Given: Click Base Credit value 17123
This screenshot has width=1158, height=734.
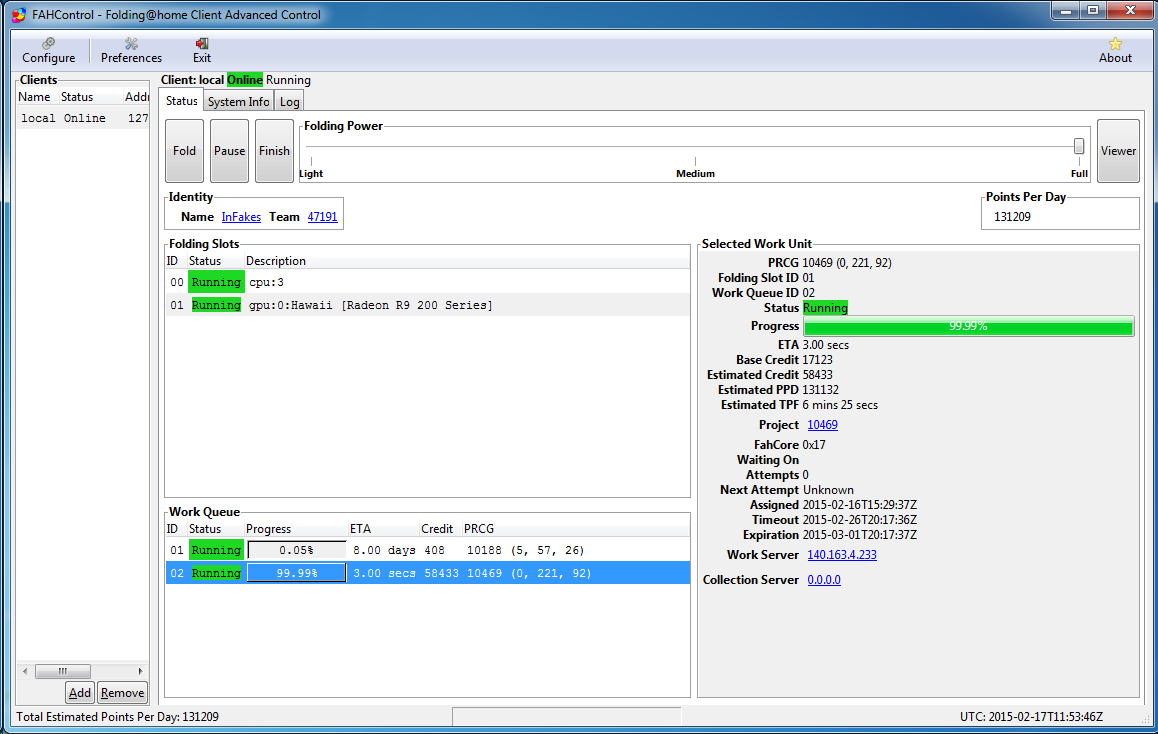Looking at the screenshot, I should click(818, 360).
